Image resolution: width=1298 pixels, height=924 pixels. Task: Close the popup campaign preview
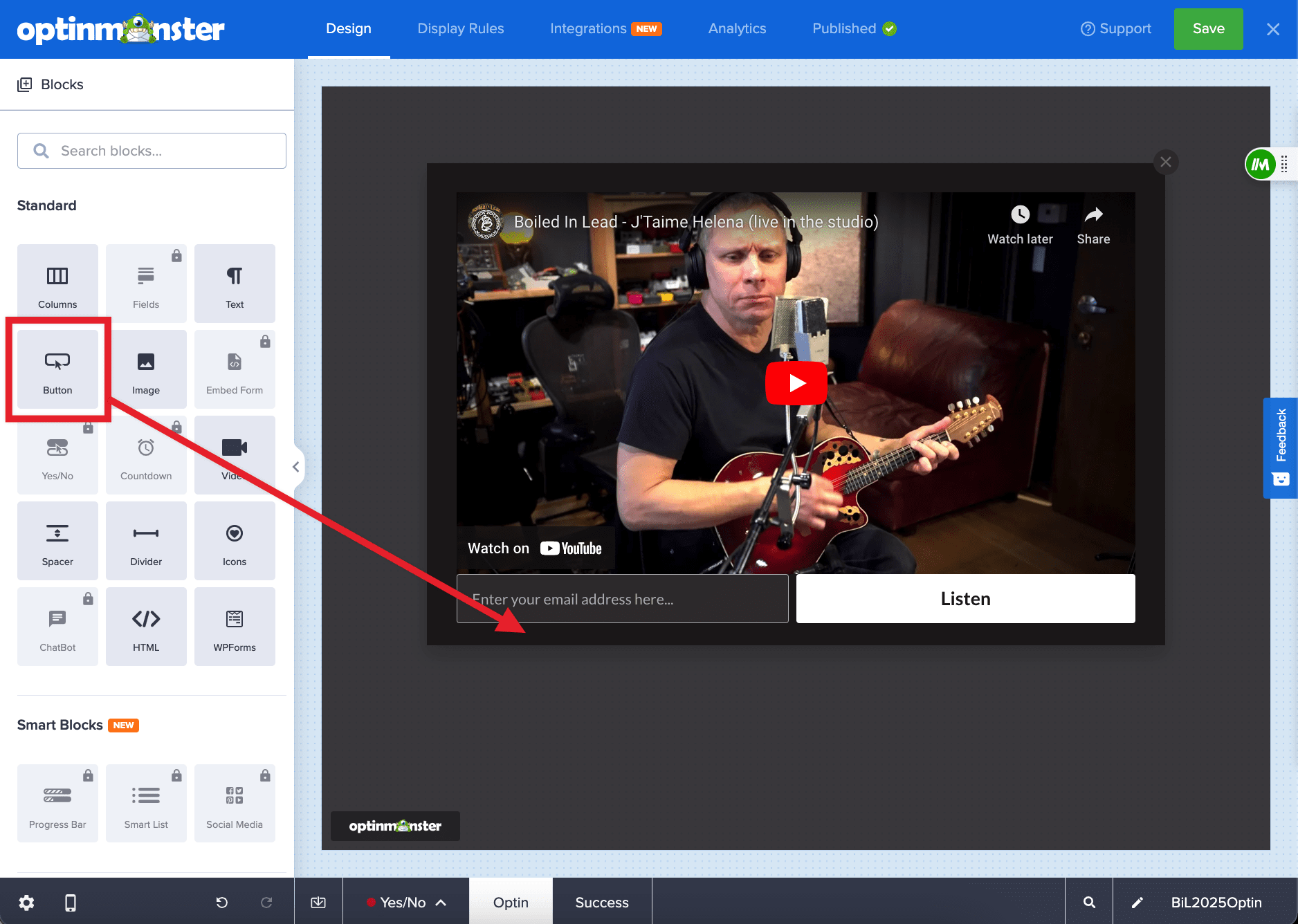click(1166, 162)
